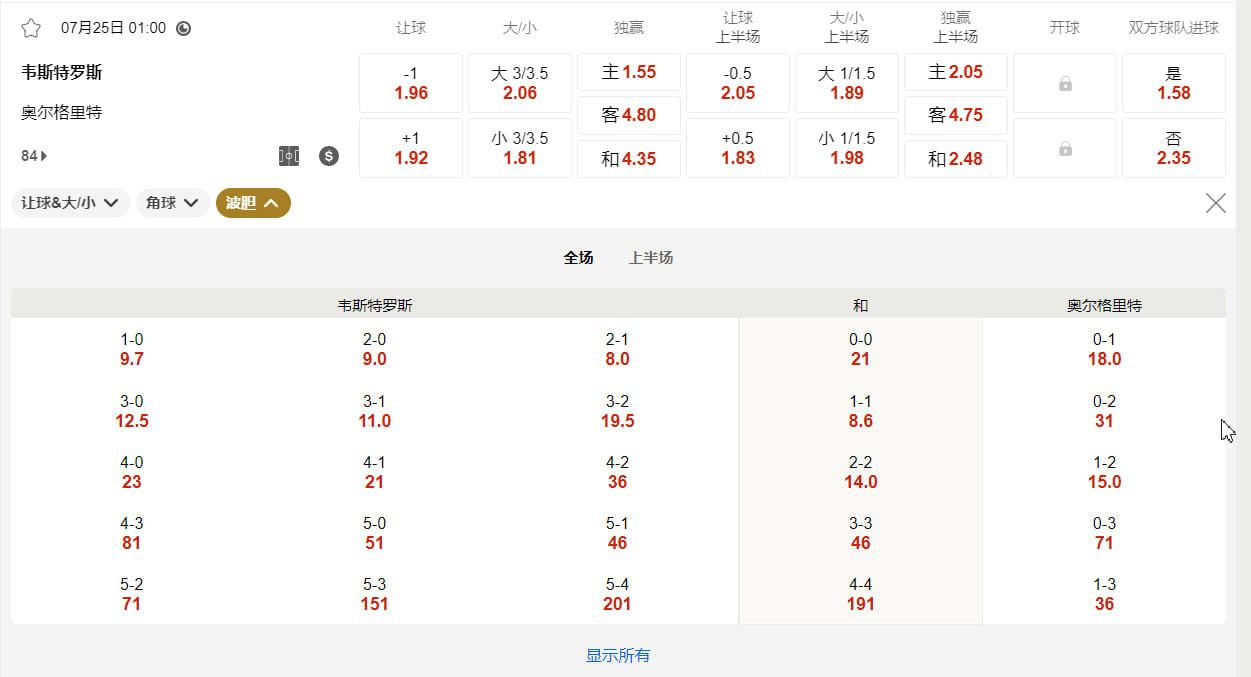Choose correct score 3-1 at 11.0
The width and height of the screenshot is (1251, 677).
pyautogui.click(x=375, y=411)
